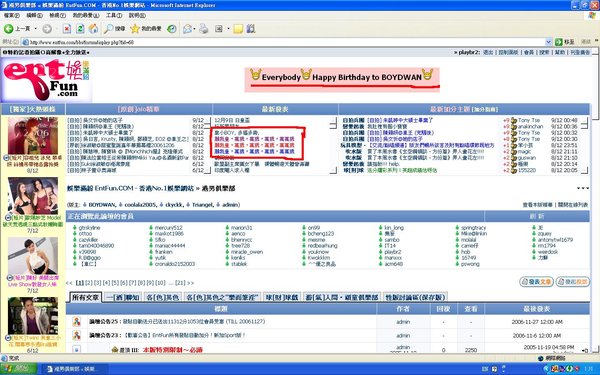Click the 退出 logout link
This screenshot has width=600, height=375.
tap(488, 52)
